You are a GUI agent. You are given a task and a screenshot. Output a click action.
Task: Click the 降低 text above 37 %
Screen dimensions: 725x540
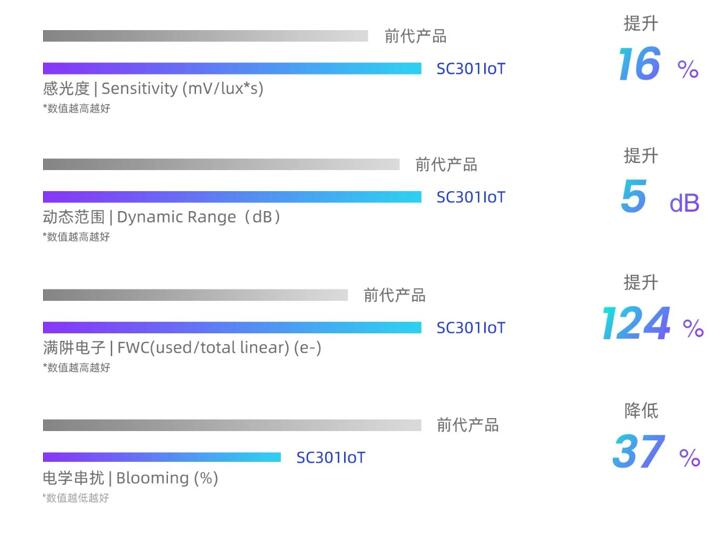tap(641, 411)
